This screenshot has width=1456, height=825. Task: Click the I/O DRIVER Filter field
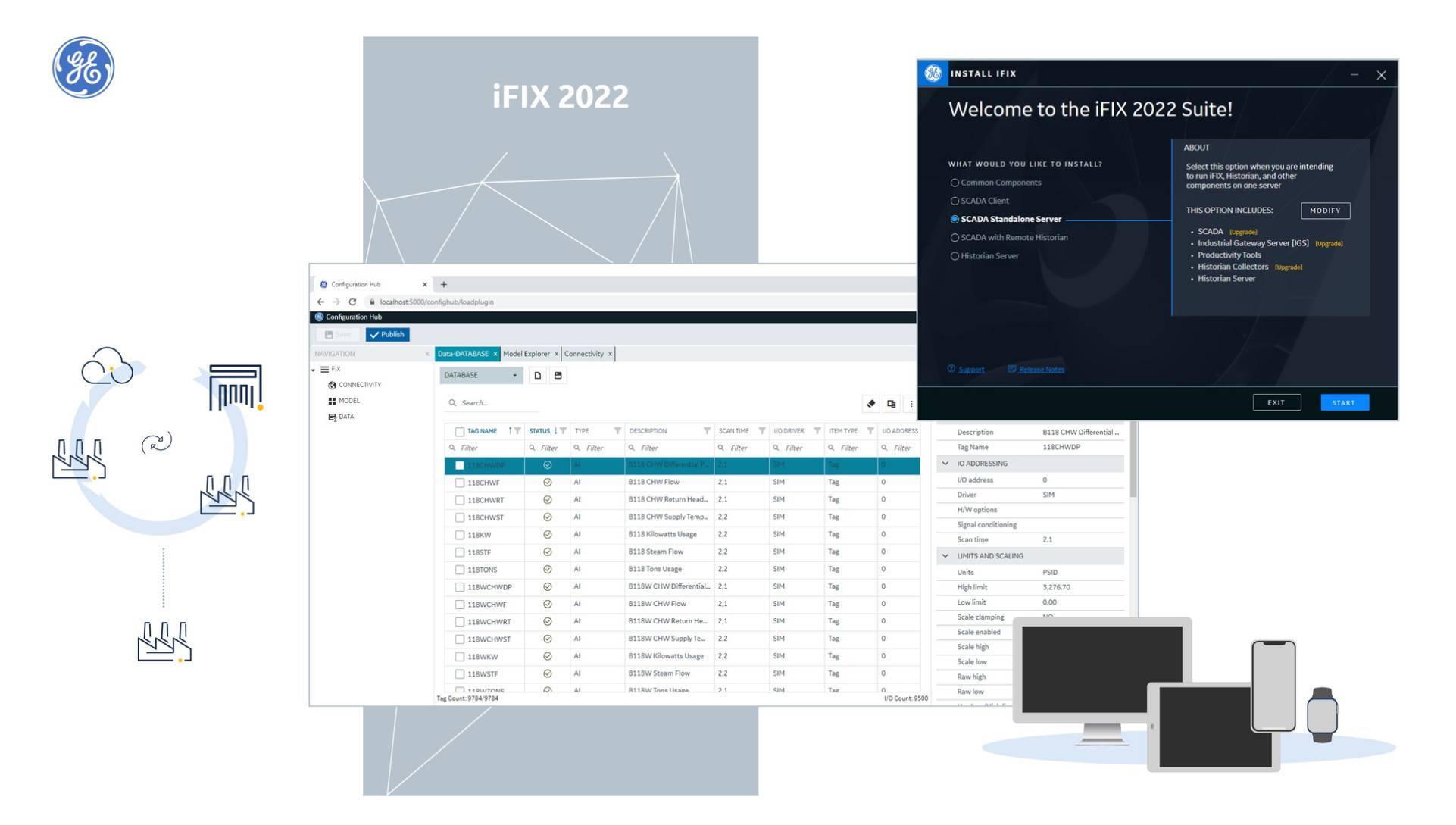coord(797,448)
